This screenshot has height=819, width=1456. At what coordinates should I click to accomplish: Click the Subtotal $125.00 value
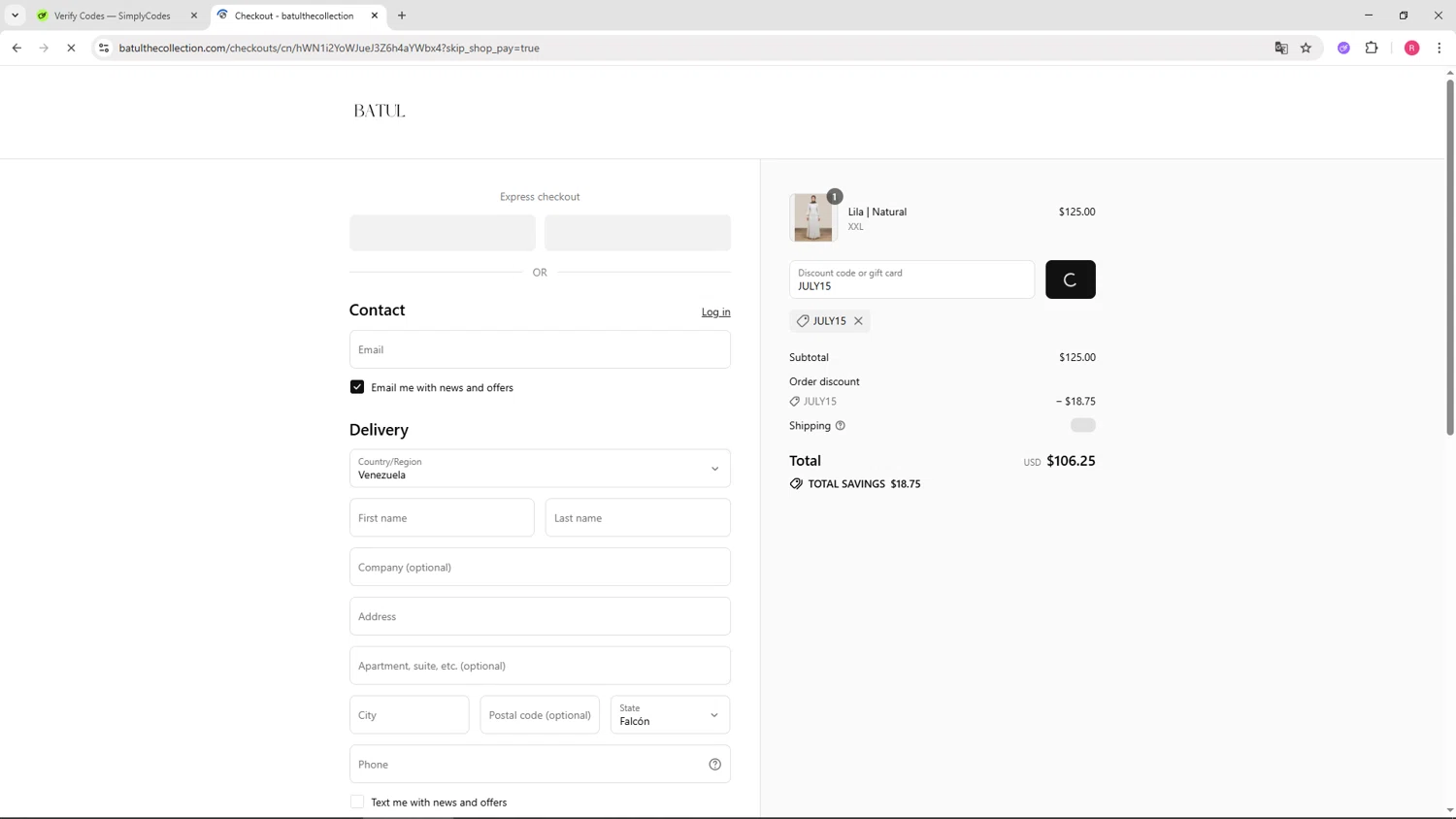coord(1077,358)
